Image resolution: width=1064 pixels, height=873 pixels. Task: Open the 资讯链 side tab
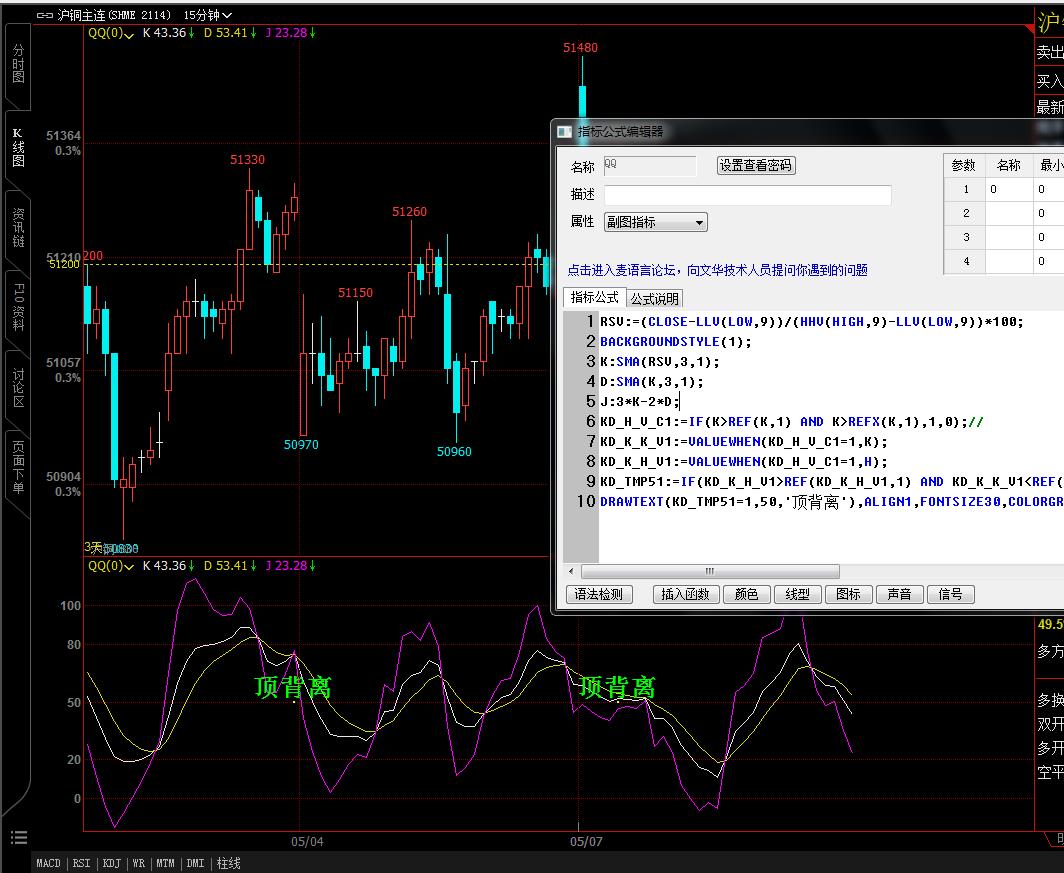pyautogui.click(x=18, y=228)
